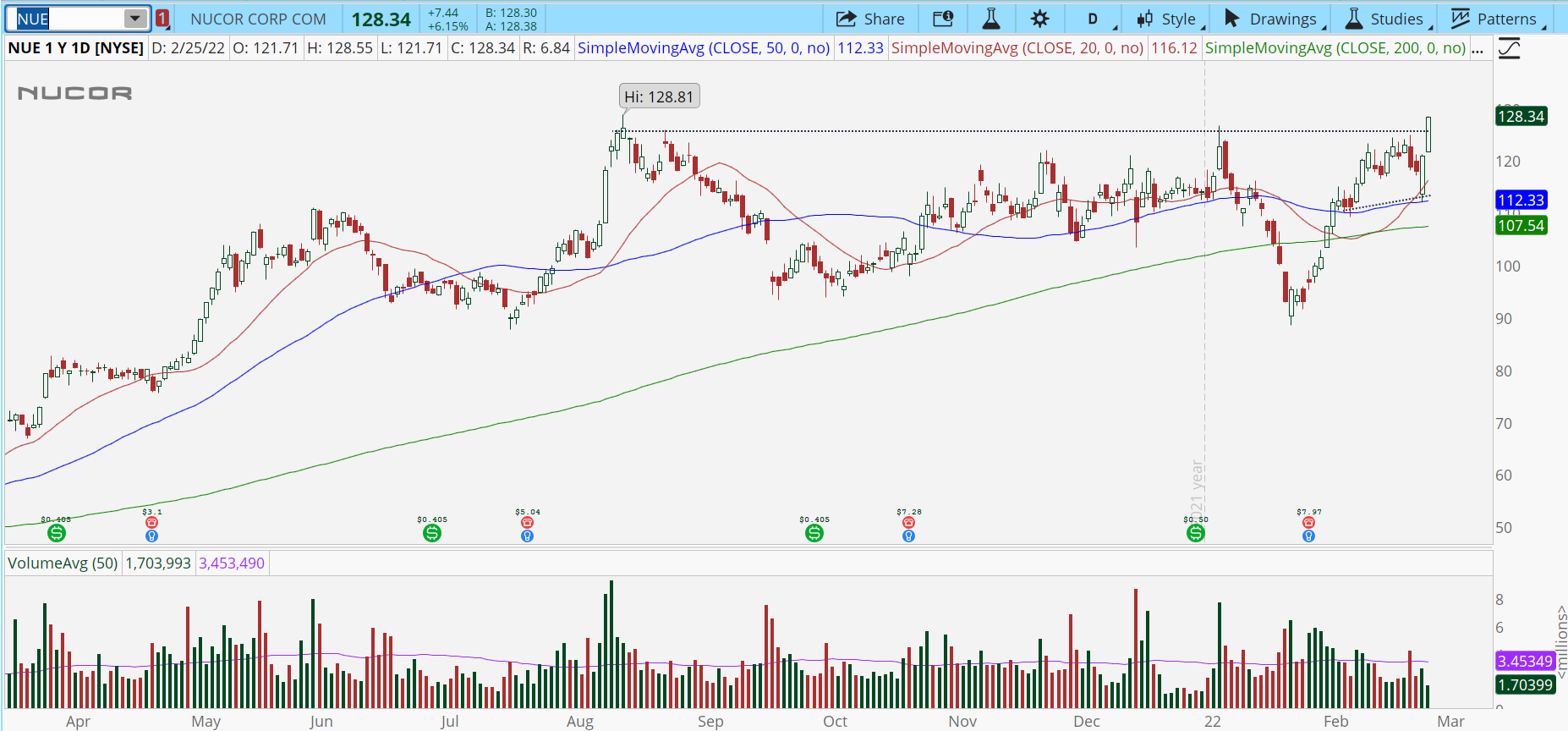Click the first $0.405 dividend icon near April

tap(56, 533)
